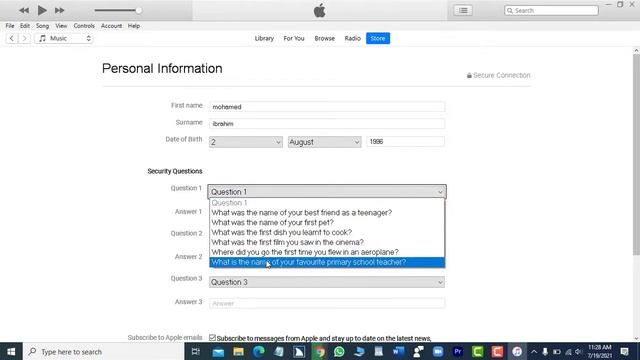Open the Help menu
This screenshot has height=360, width=640.
click(x=134, y=26)
